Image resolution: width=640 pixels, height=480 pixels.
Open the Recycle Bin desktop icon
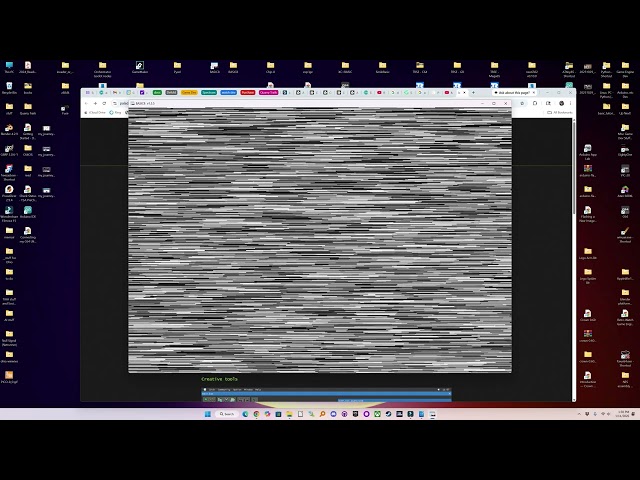tap(9, 87)
